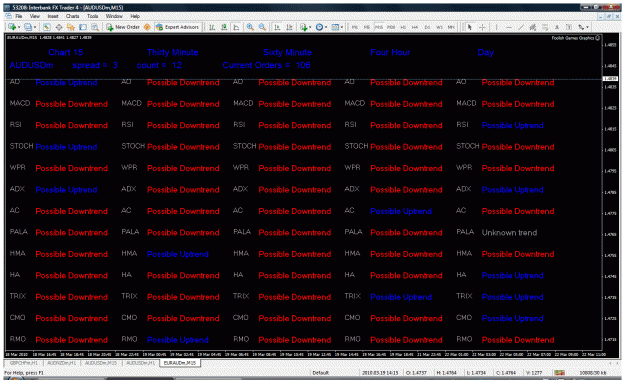Open the Strategy Tester magnifier icon
Viewport: 625px width, 380px height.
(95, 27)
